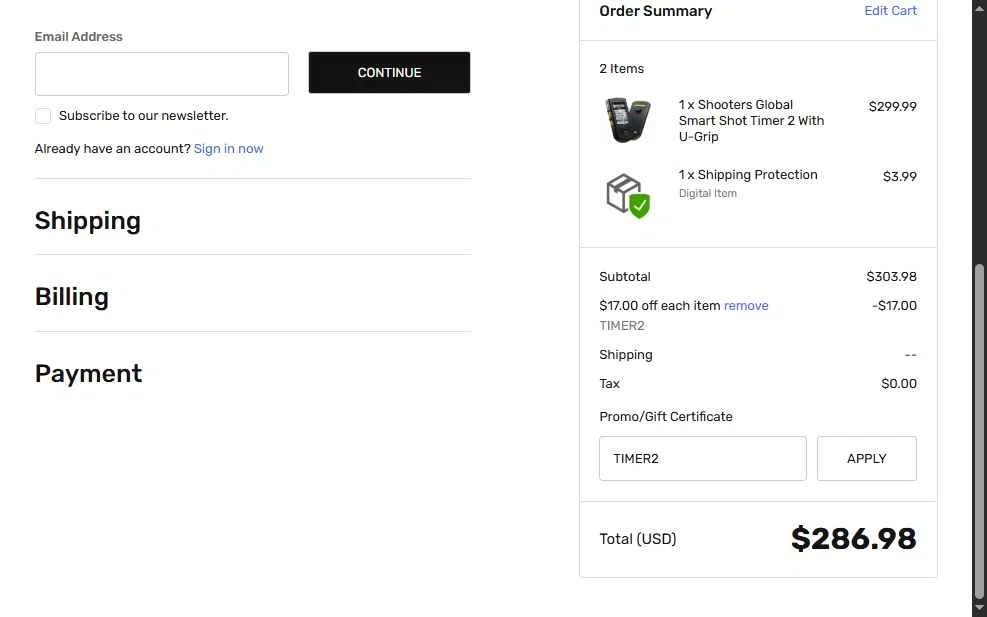
Task: Click the Promo/Gift Certificate input field
Action: coord(702,458)
